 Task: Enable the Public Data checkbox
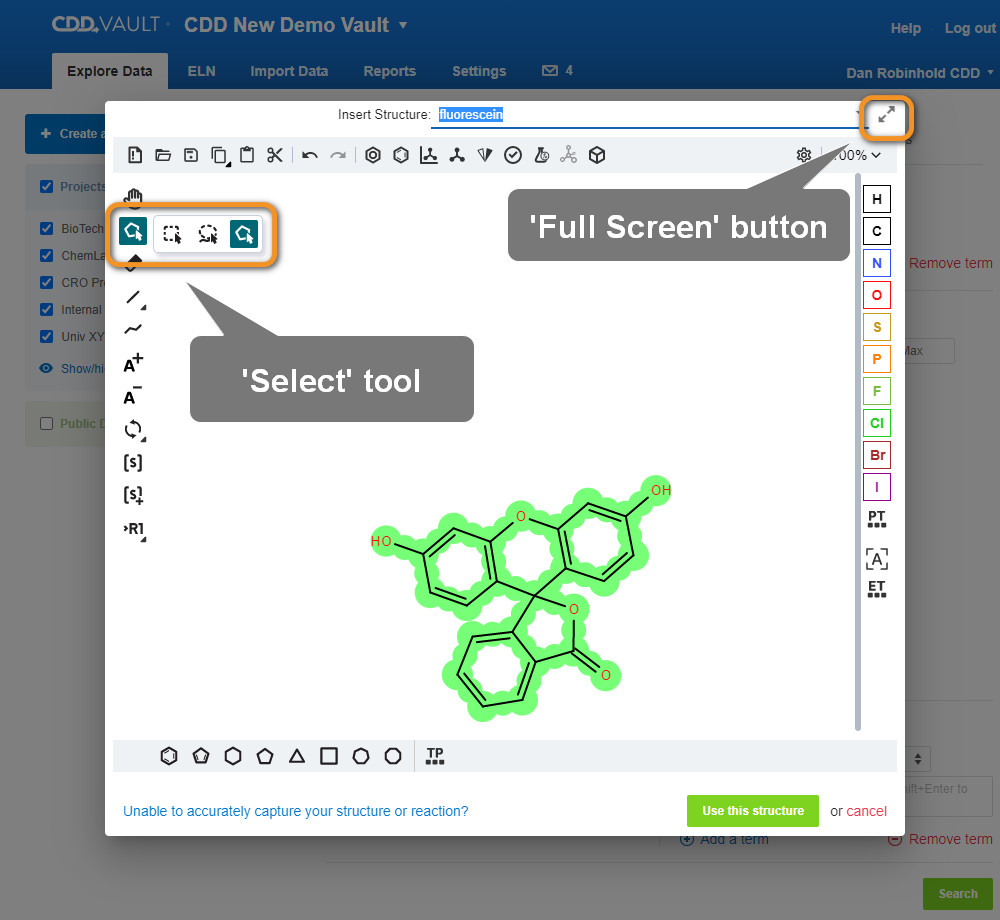pos(46,423)
